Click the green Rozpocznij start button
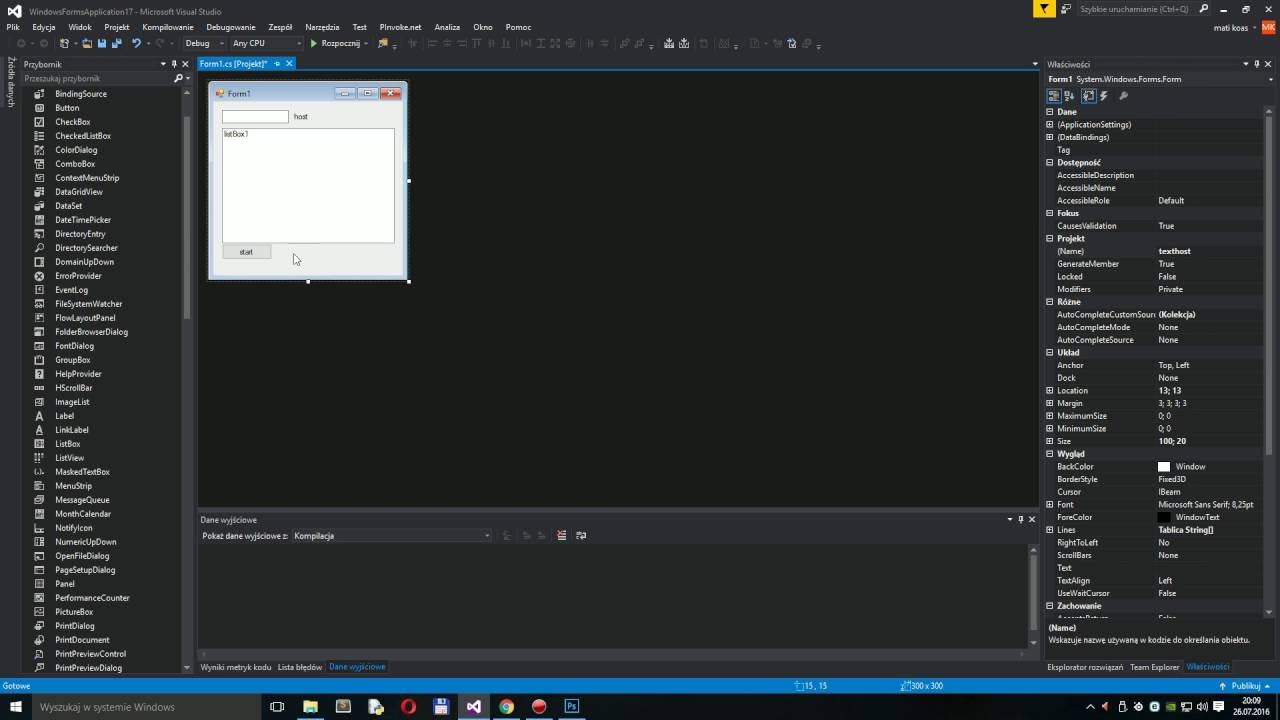Screen dimensions: 1280x720 click(x=335, y=43)
